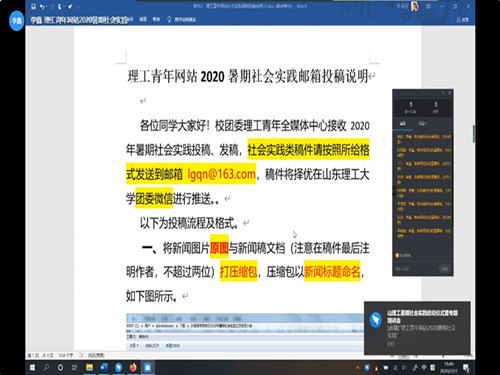Viewport: 500px width, 375px height.
Task: Expand the system tray hidden icons chevron
Action: [357, 368]
